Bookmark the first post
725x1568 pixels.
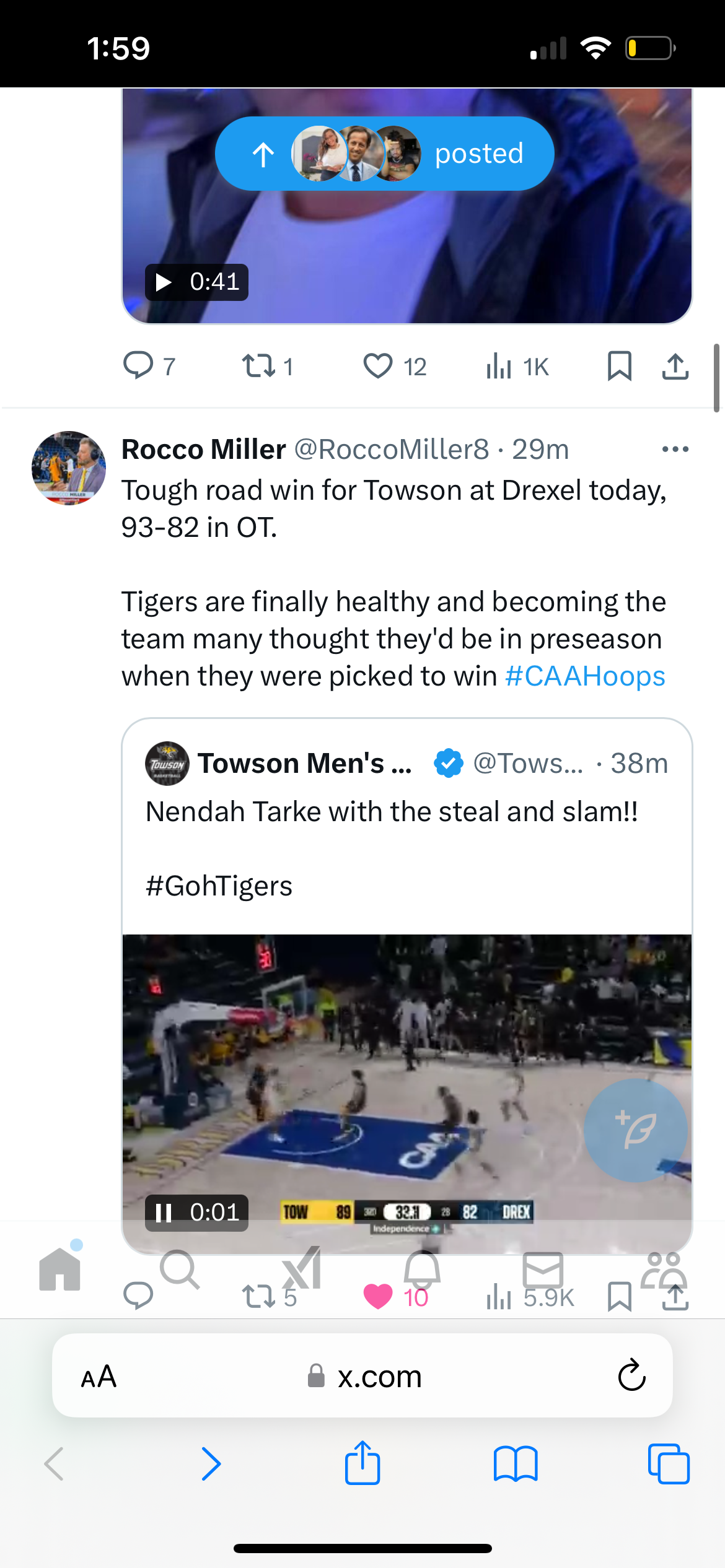(x=619, y=365)
